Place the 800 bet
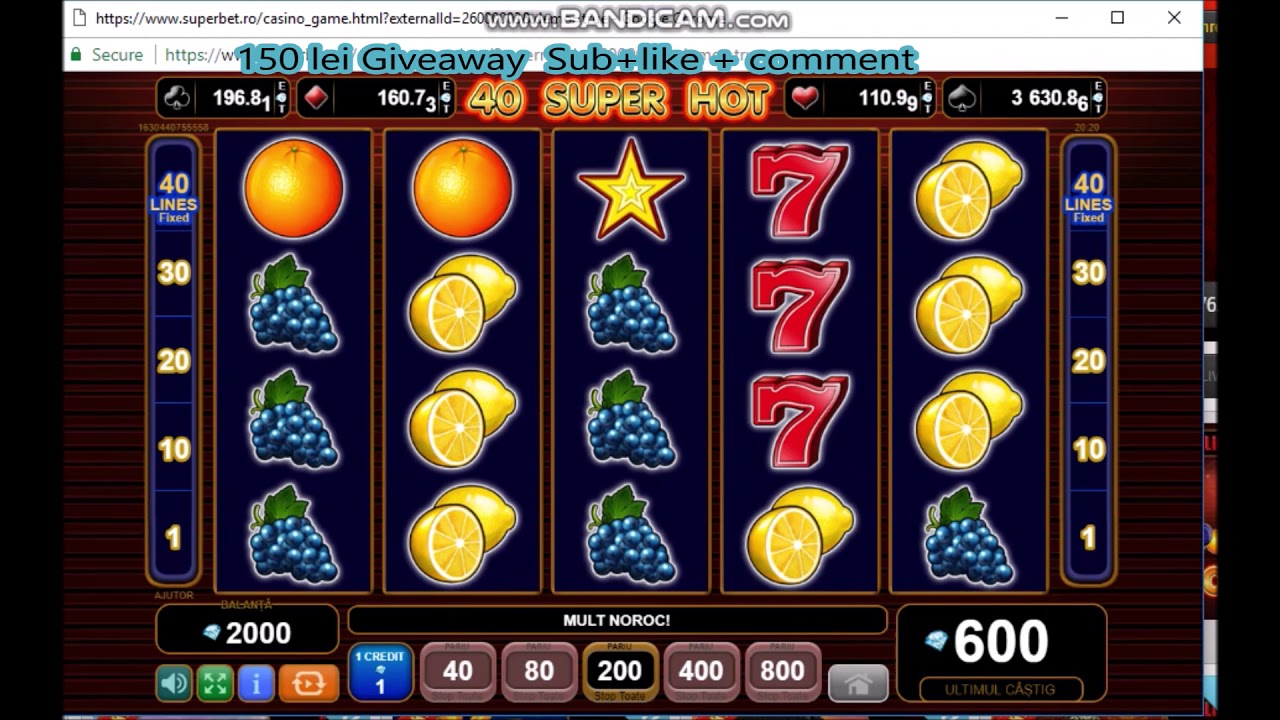 click(782, 672)
